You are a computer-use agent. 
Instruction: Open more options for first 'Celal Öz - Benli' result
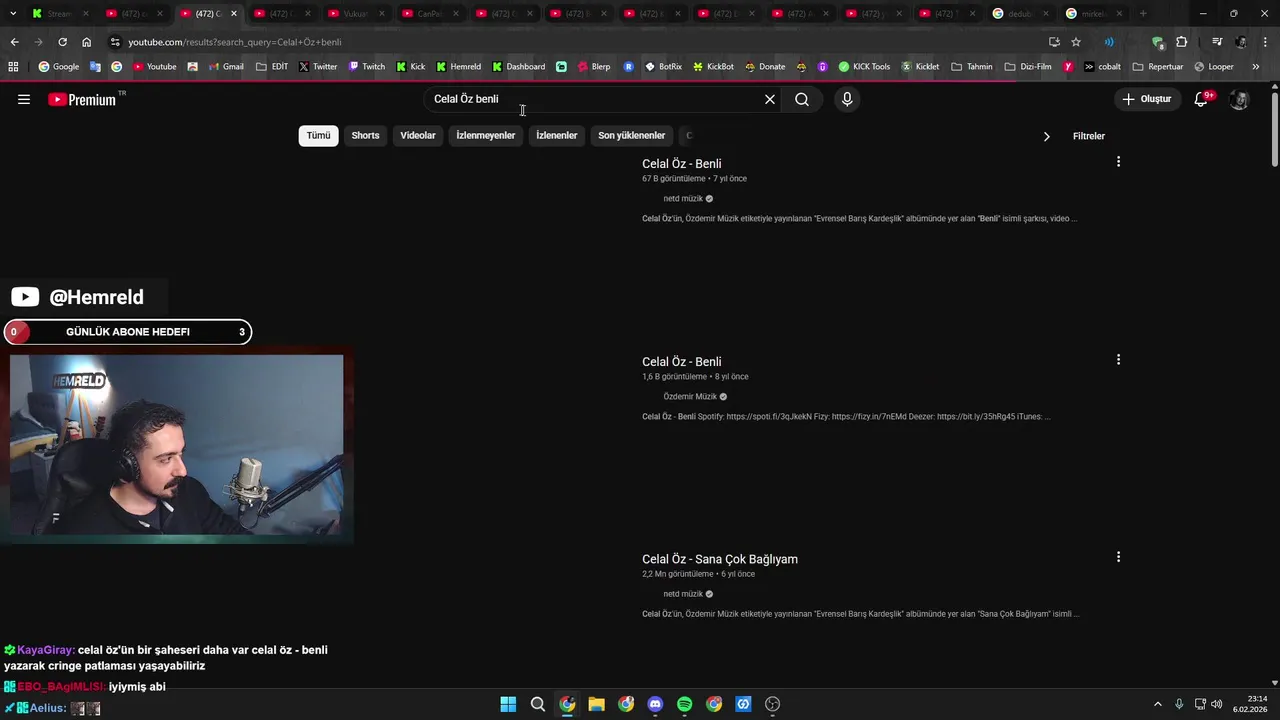[x=1118, y=162]
